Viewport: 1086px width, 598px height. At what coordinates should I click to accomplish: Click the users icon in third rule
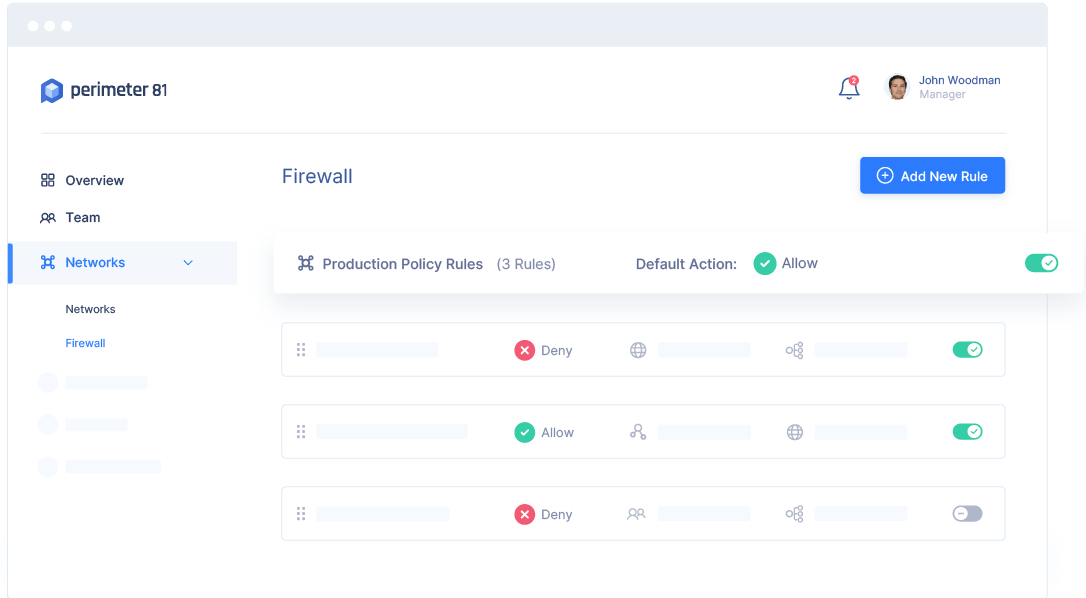[636, 514]
